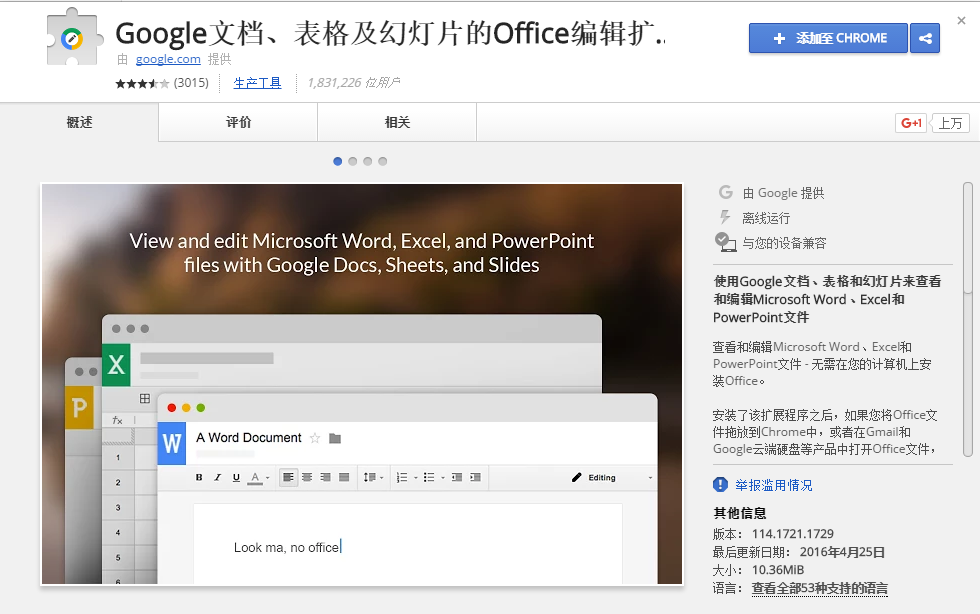Expand the 查看全部53种支持的语言 list
Screen dimensions: 980x614
[819, 588]
